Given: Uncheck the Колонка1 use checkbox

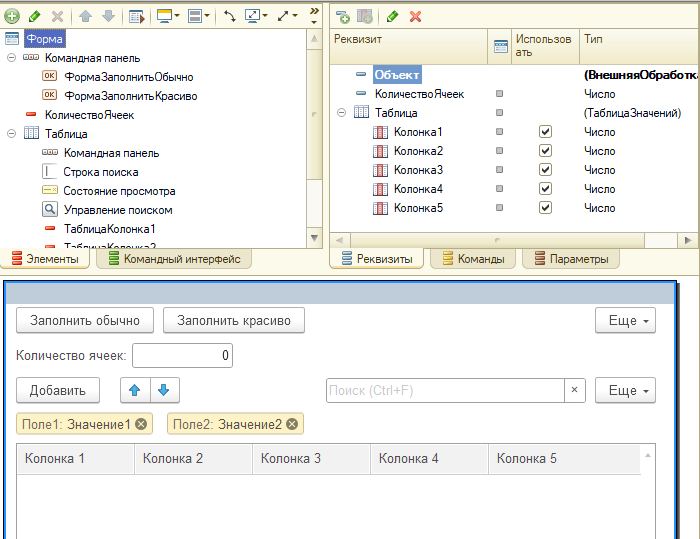Looking at the screenshot, I should point(545,132).
